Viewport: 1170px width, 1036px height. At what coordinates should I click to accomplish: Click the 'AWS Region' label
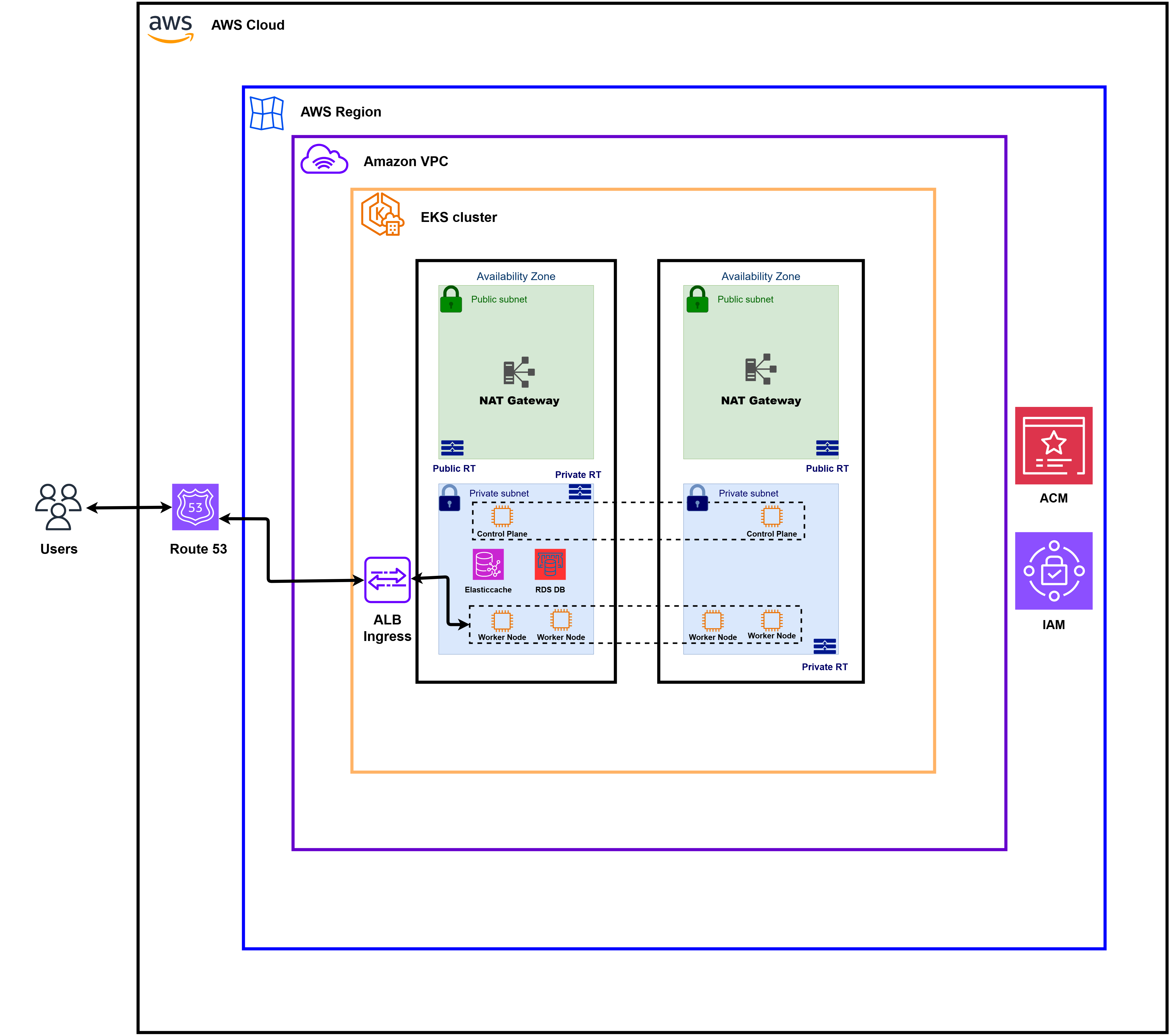coord(341,112)
